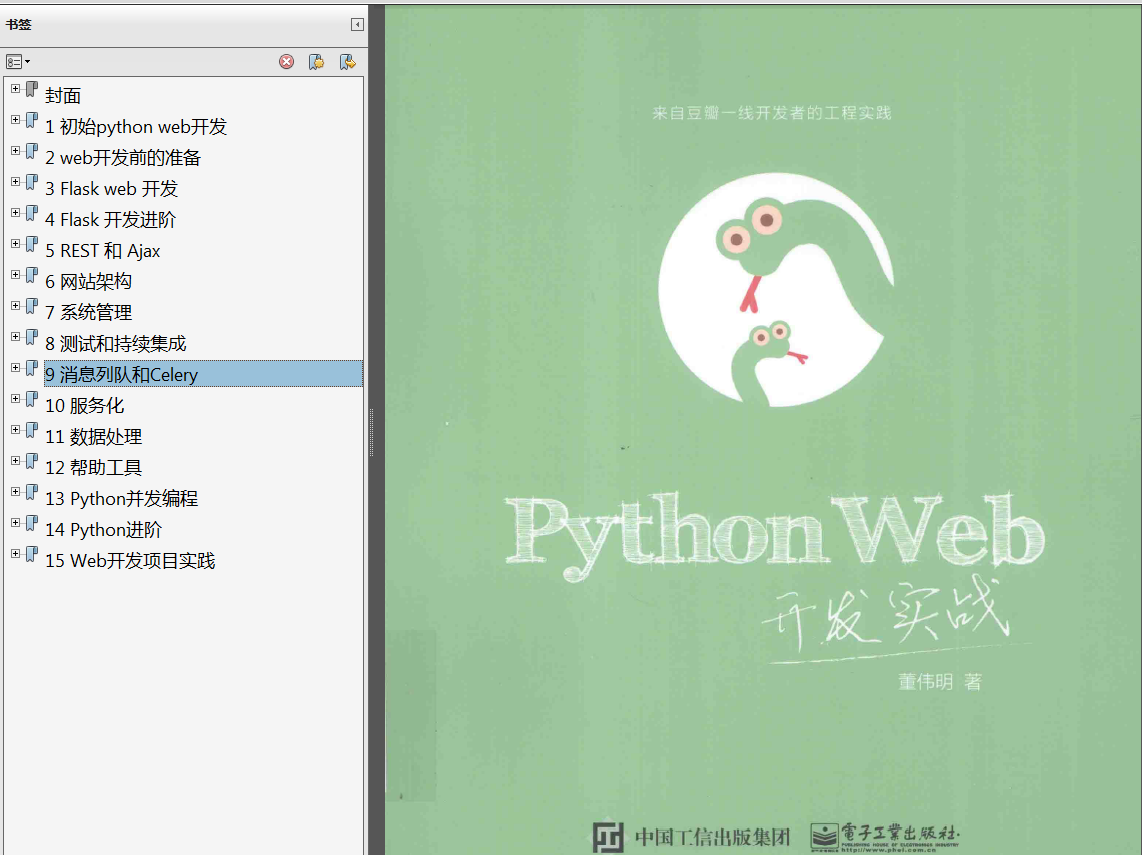Expand the 10 服务化 node
Screen dimensions: 1142x855
click(x=15, y=398)
